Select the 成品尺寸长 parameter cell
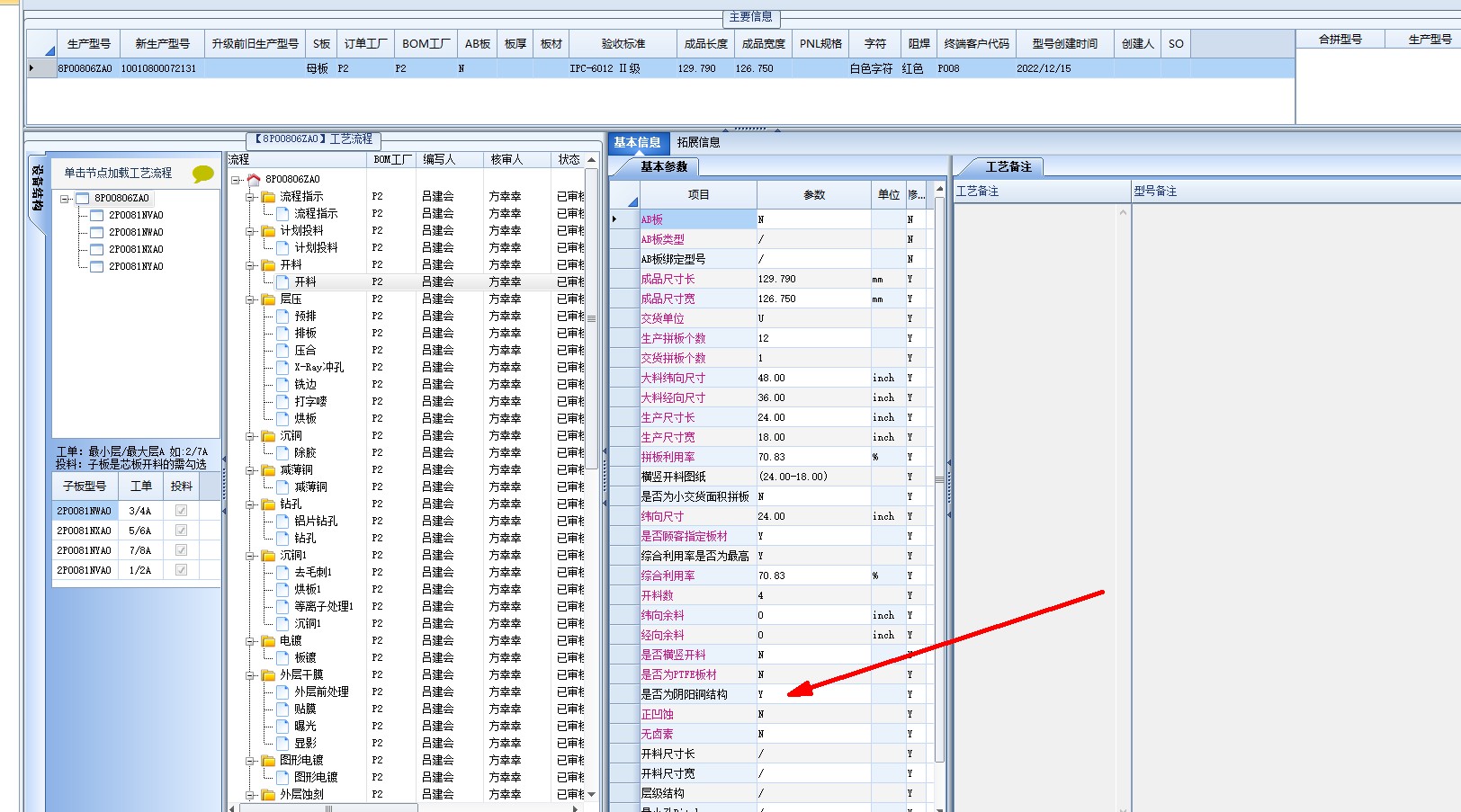This screenshot has width=1461, height=812. [697, 279]
